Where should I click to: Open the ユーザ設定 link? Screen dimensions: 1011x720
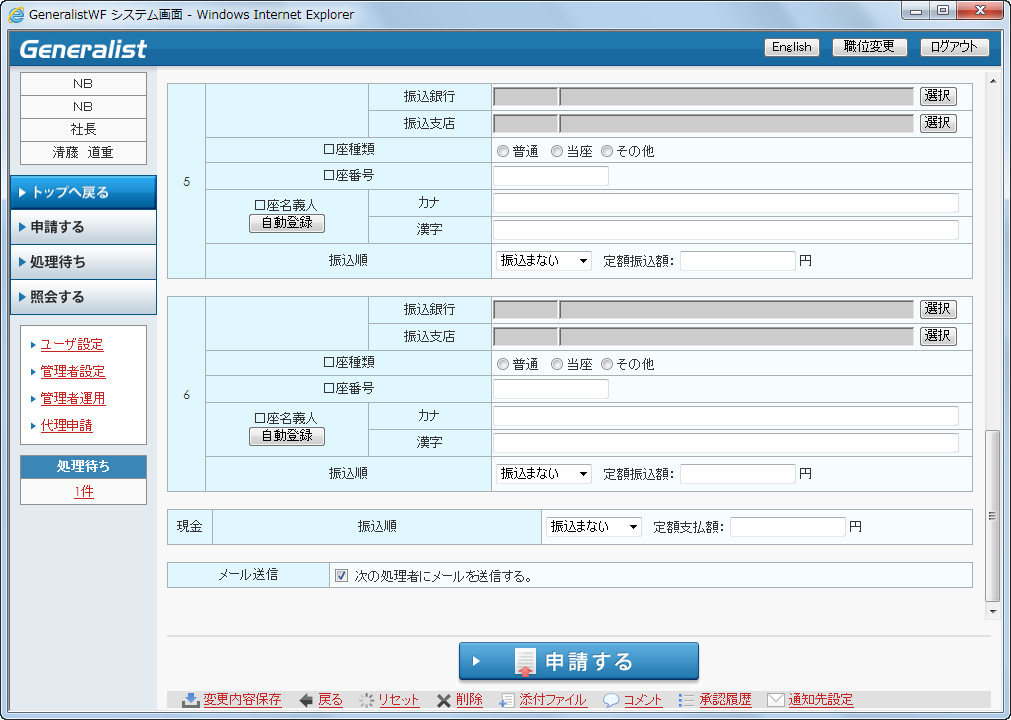[x=71, y=345]
